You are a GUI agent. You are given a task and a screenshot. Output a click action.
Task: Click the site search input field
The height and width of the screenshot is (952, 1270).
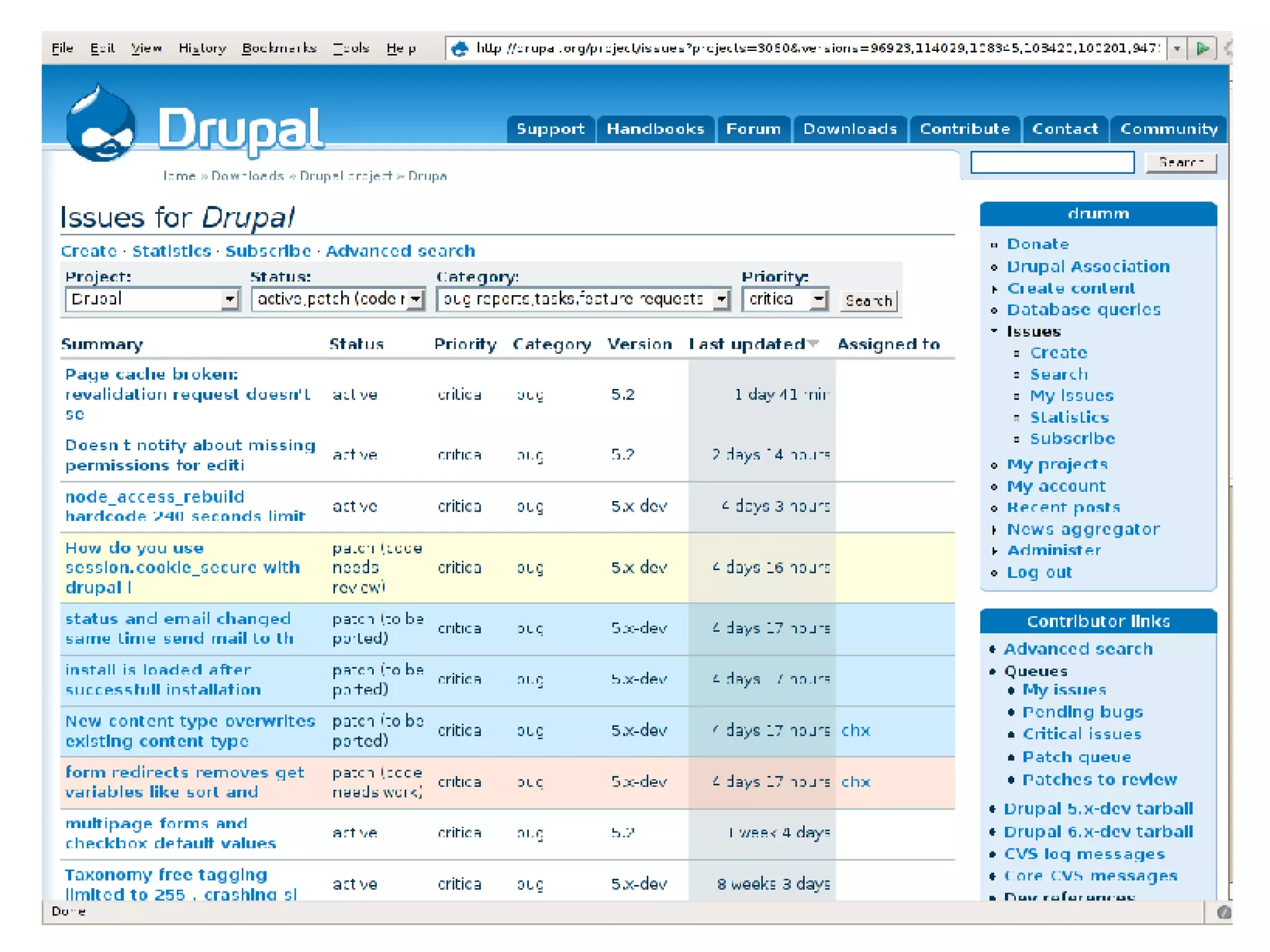(x=1052, y=162)
